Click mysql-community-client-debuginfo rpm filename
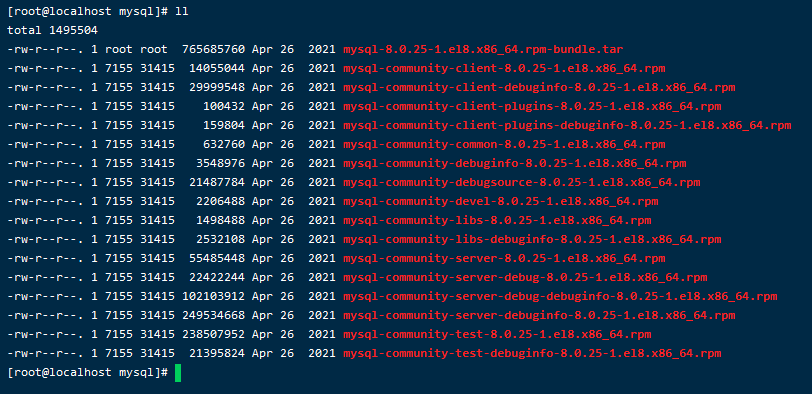 (539, 87)
